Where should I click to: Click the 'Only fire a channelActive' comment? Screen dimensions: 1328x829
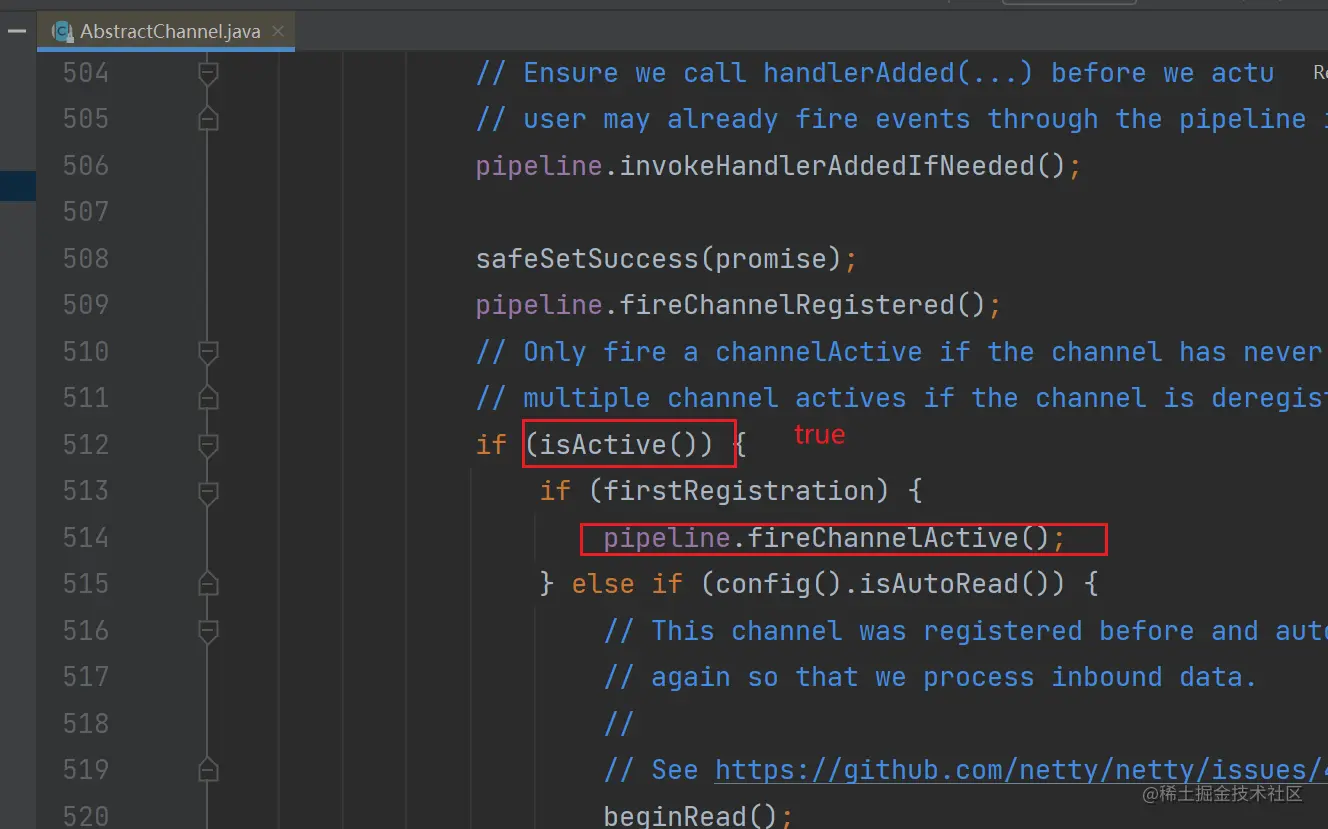900,352
